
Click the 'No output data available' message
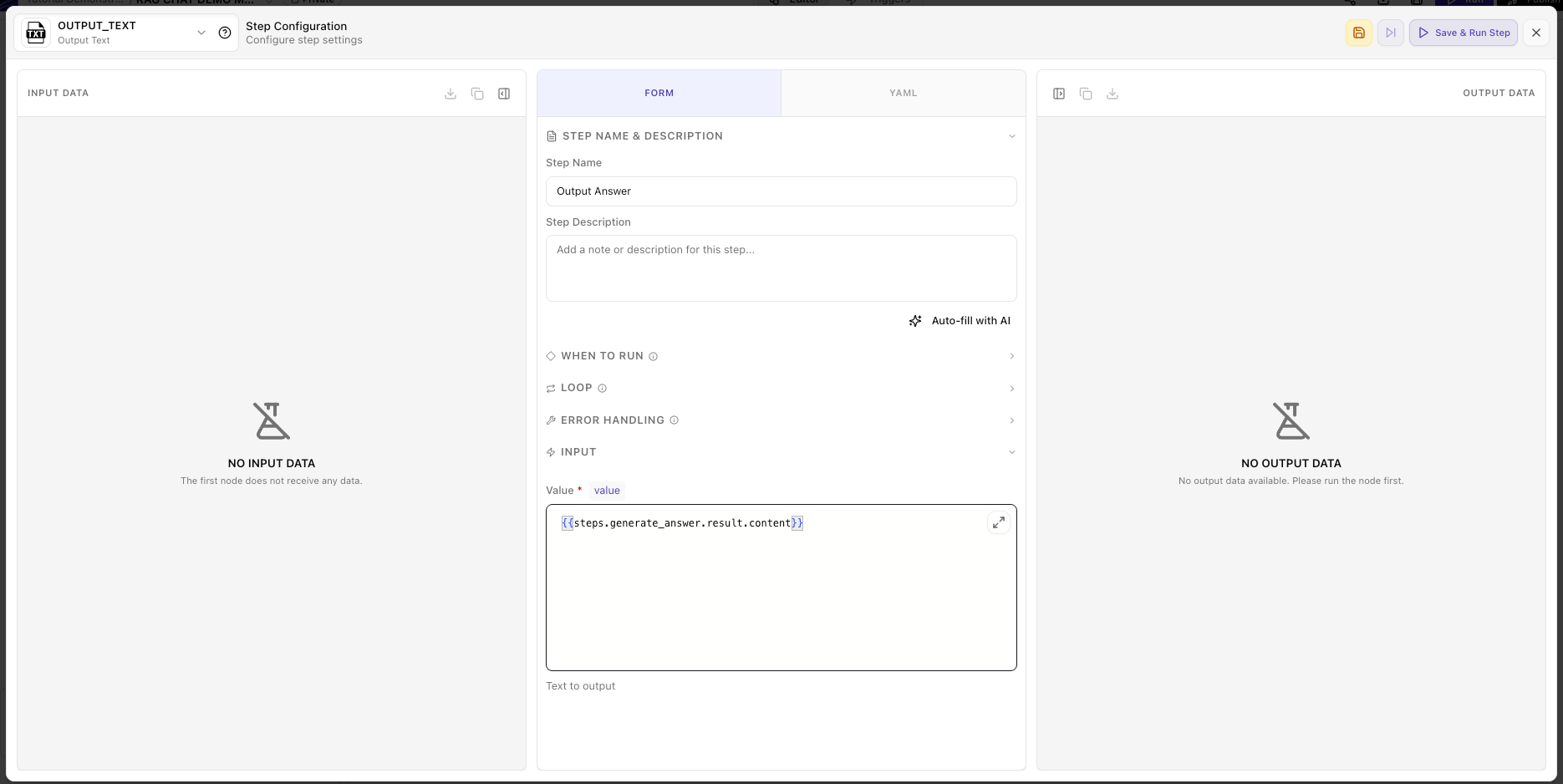click(x=1291, y=481)
